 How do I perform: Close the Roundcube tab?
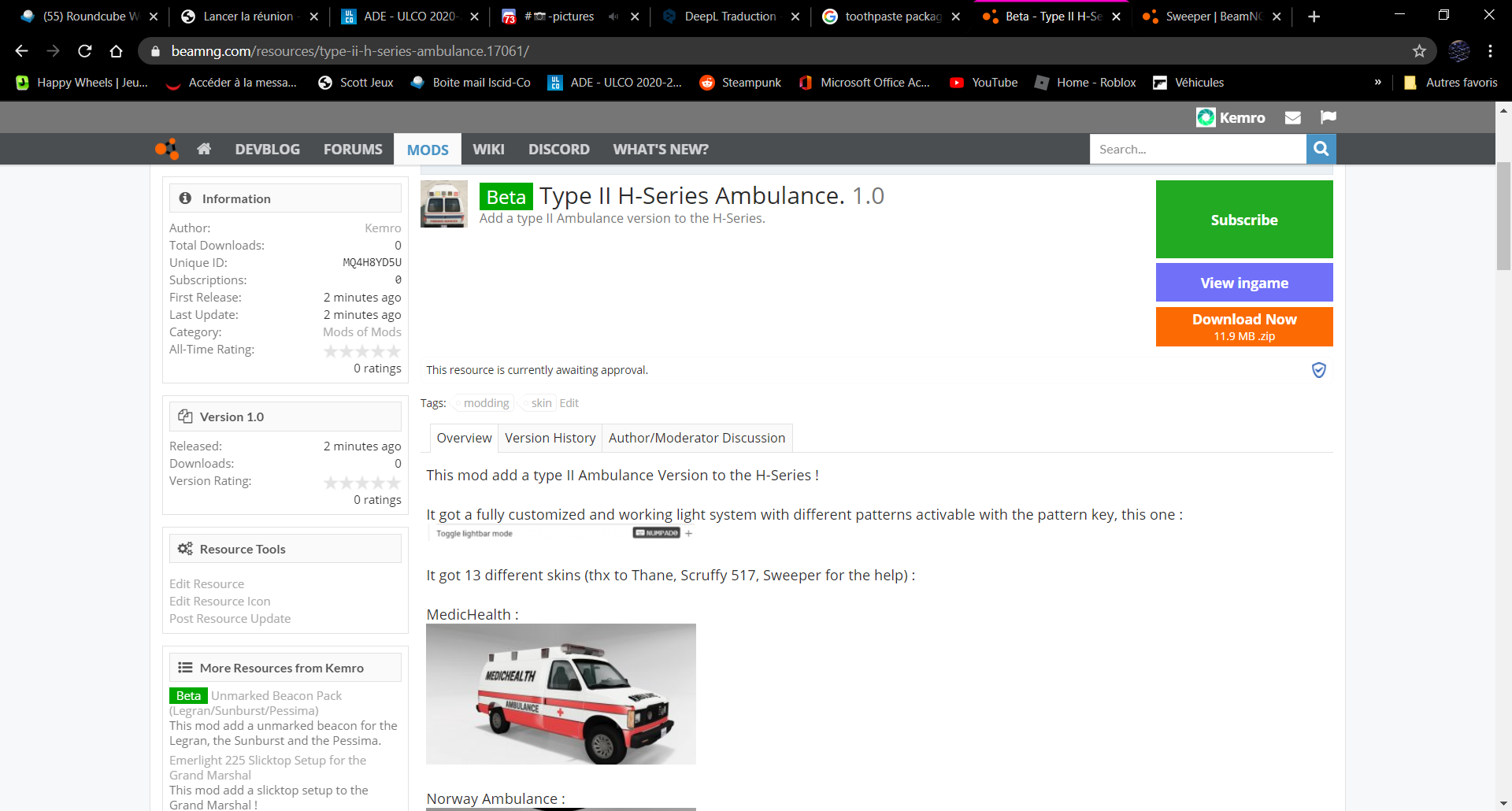[x=154, y=17]
